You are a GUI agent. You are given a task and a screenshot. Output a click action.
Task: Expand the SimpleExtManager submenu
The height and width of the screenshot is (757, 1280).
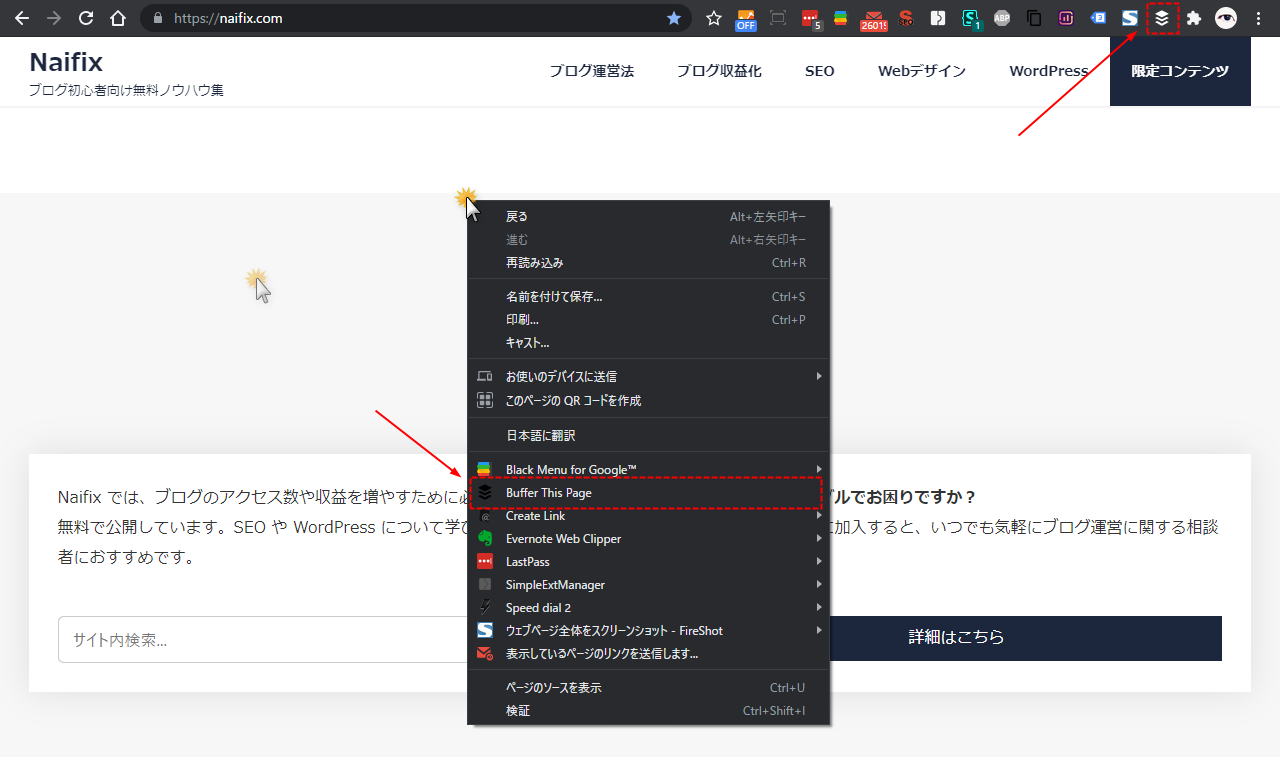click(x=649, y=585)
